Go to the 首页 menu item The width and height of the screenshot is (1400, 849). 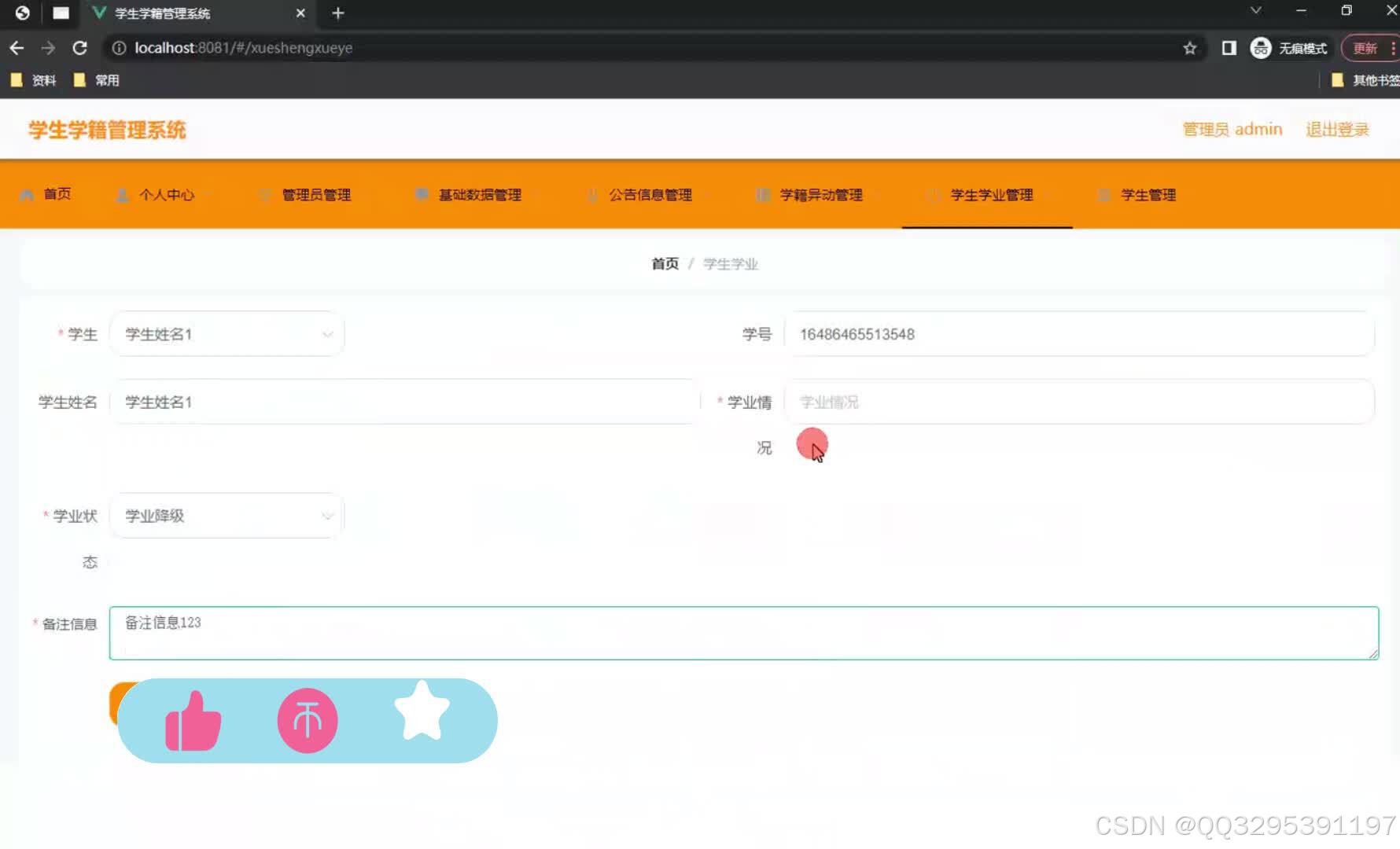[x=46, y=194]
